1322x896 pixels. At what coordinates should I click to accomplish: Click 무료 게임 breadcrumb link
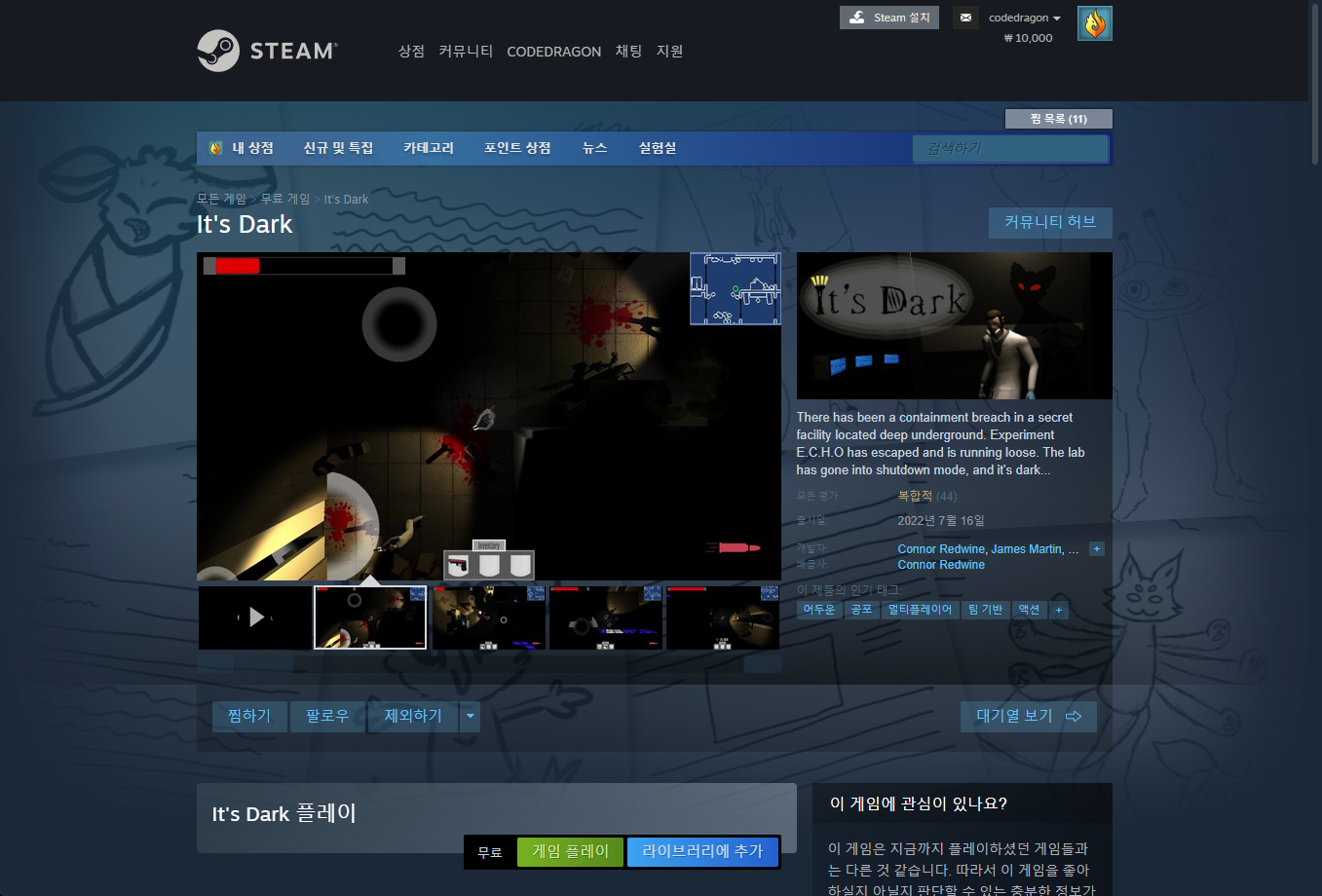285,199
